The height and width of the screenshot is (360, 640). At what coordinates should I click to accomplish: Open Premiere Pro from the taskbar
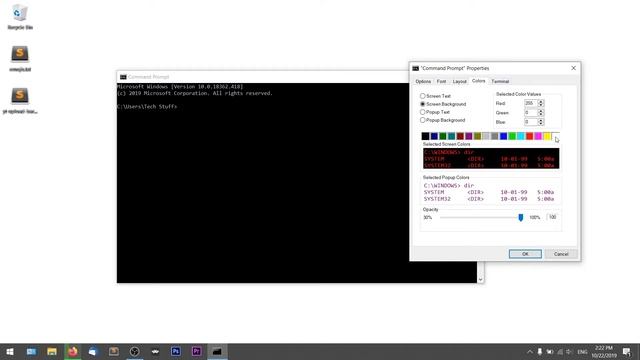[196, 351]
